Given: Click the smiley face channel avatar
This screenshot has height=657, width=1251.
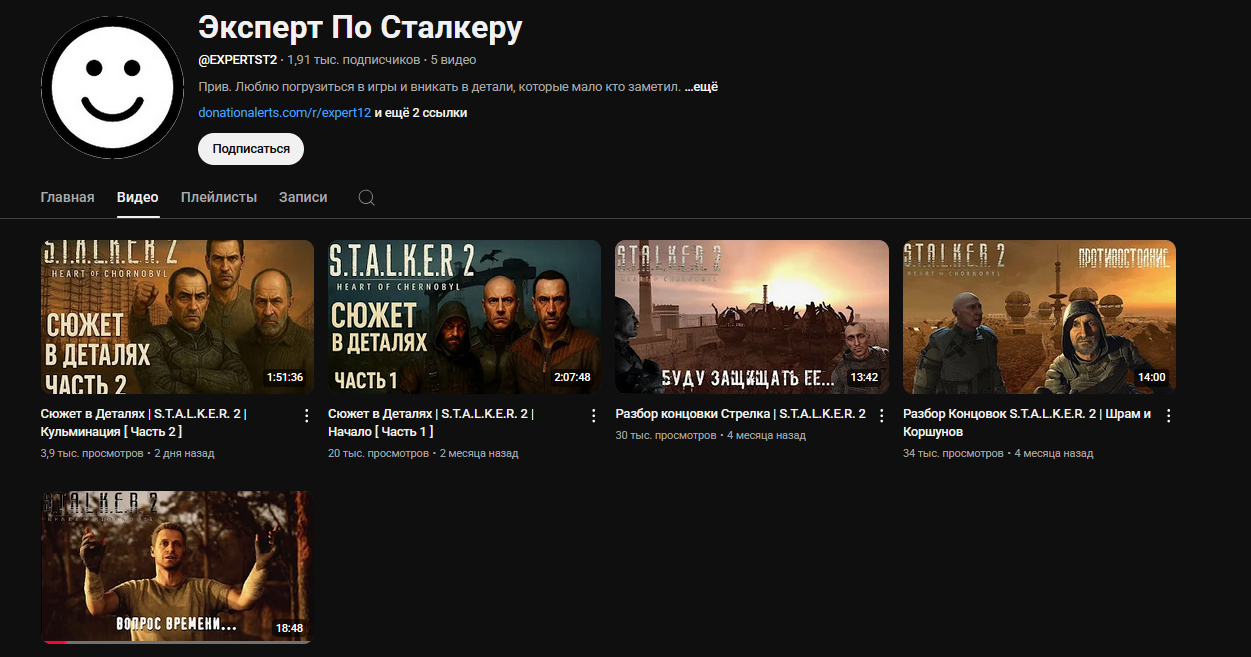Looking at the screenshot, I should click(x=112, y=87).
